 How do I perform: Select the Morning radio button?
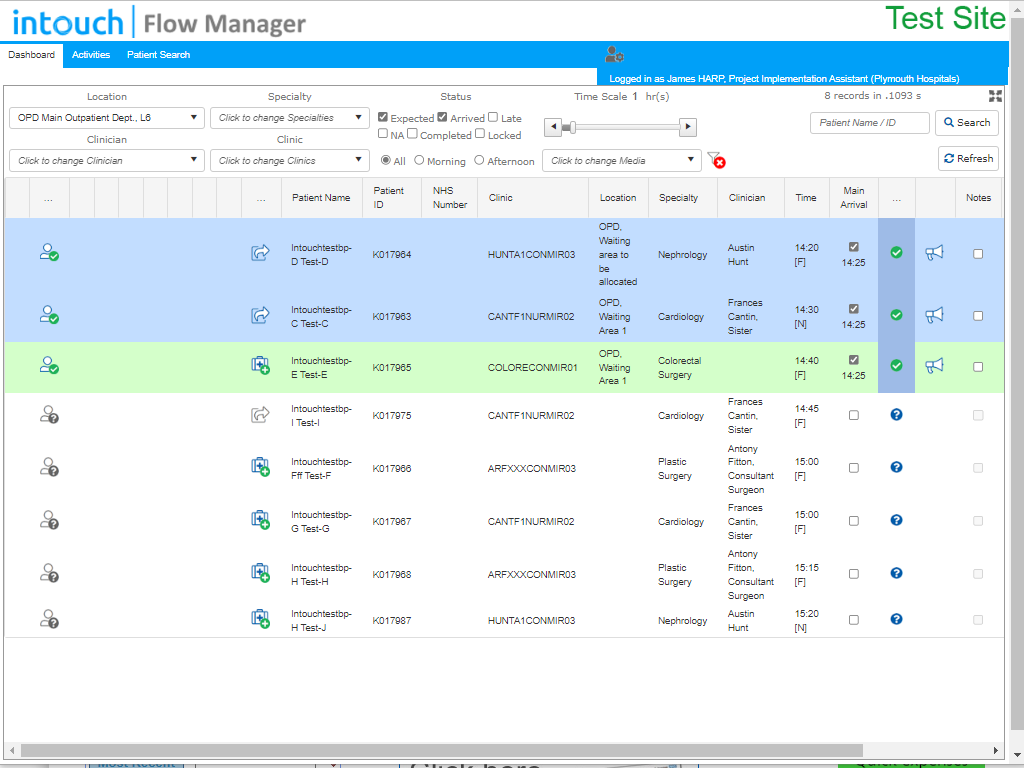[419, 160]
